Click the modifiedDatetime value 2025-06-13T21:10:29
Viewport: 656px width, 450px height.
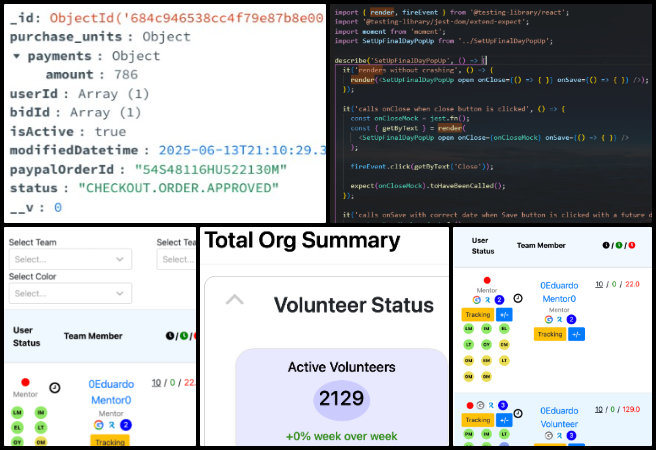point(242,150)
